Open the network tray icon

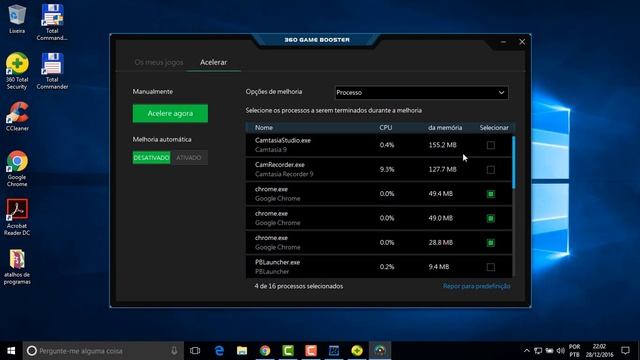[x=538, y=351]
